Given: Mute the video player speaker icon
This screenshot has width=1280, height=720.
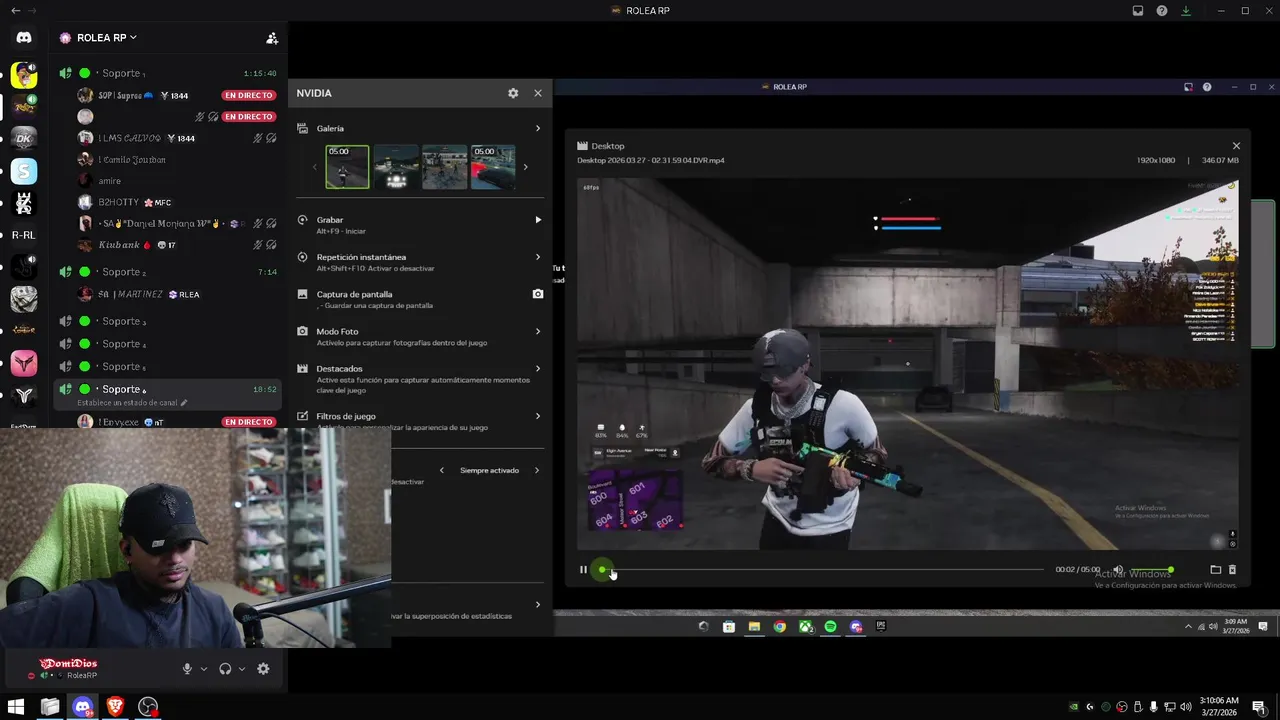Looking at the screenshot, I should click(x=1118, y=570).
